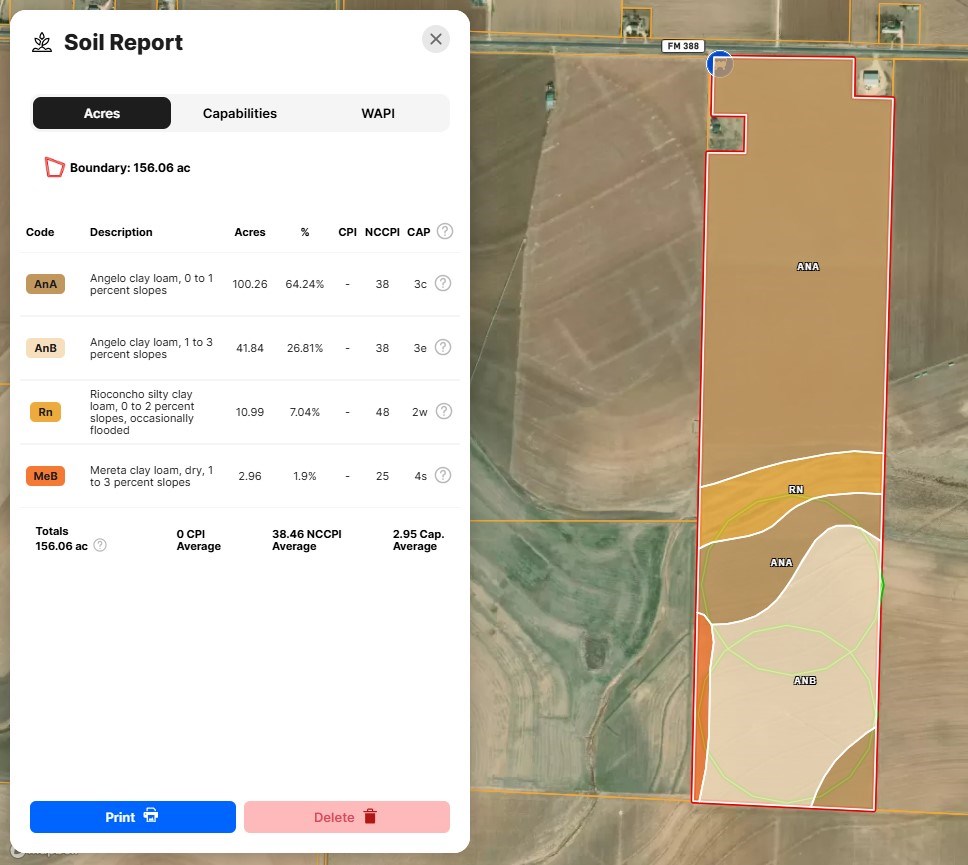Click the MeB orange soil code swatch
Viewport: 968px width, 865px height.
click(45, 476)
